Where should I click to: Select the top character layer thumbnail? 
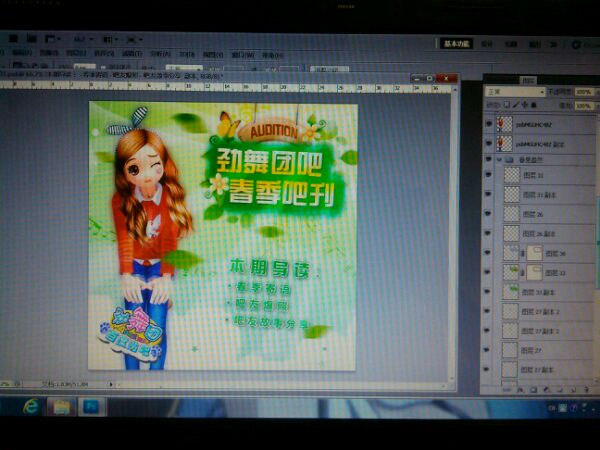coord(504,124)
